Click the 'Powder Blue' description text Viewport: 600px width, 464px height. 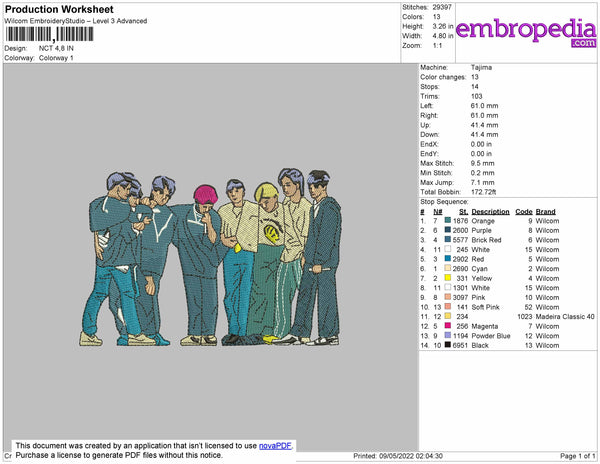tap(491, 336)
